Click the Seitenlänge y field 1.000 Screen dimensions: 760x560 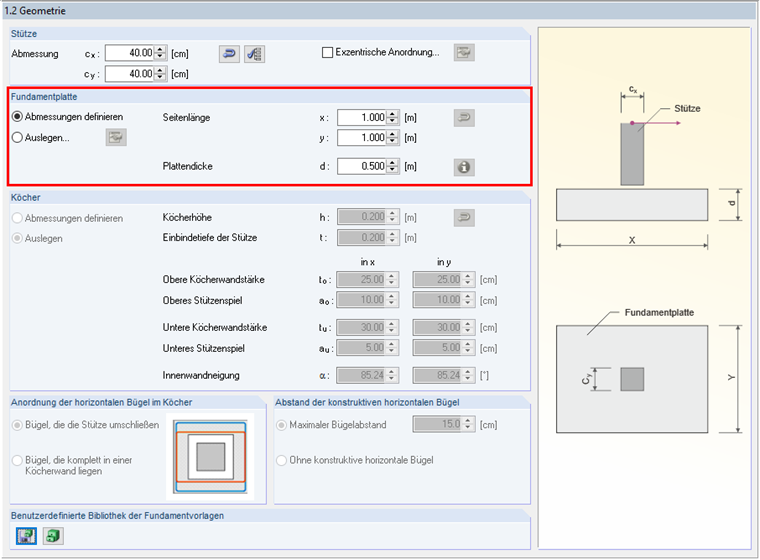(362, 138)
